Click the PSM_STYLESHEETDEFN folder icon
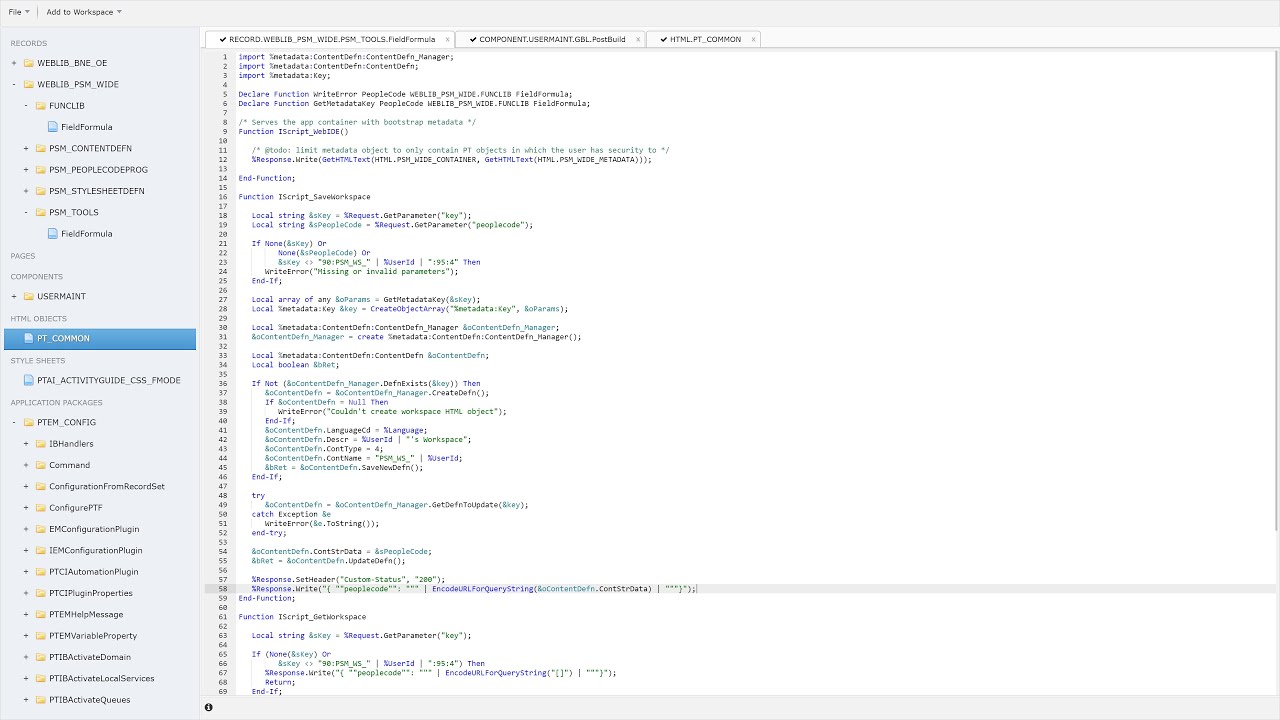Screen dimensions: 1280x720 (x=40, y=191)
